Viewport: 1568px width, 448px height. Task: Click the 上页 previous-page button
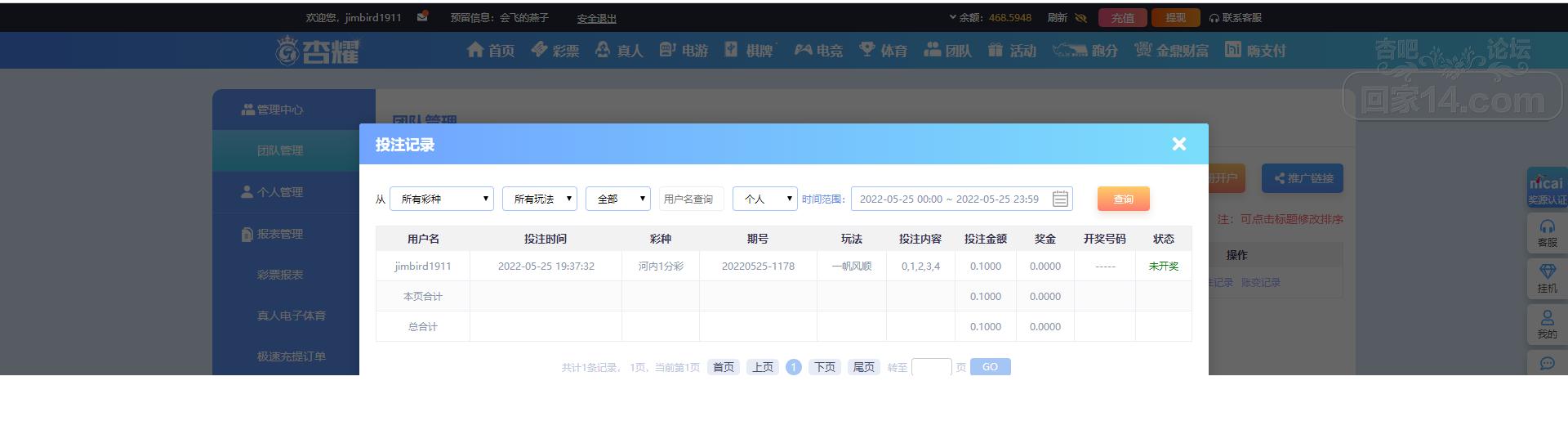click(x=763, y=367)
